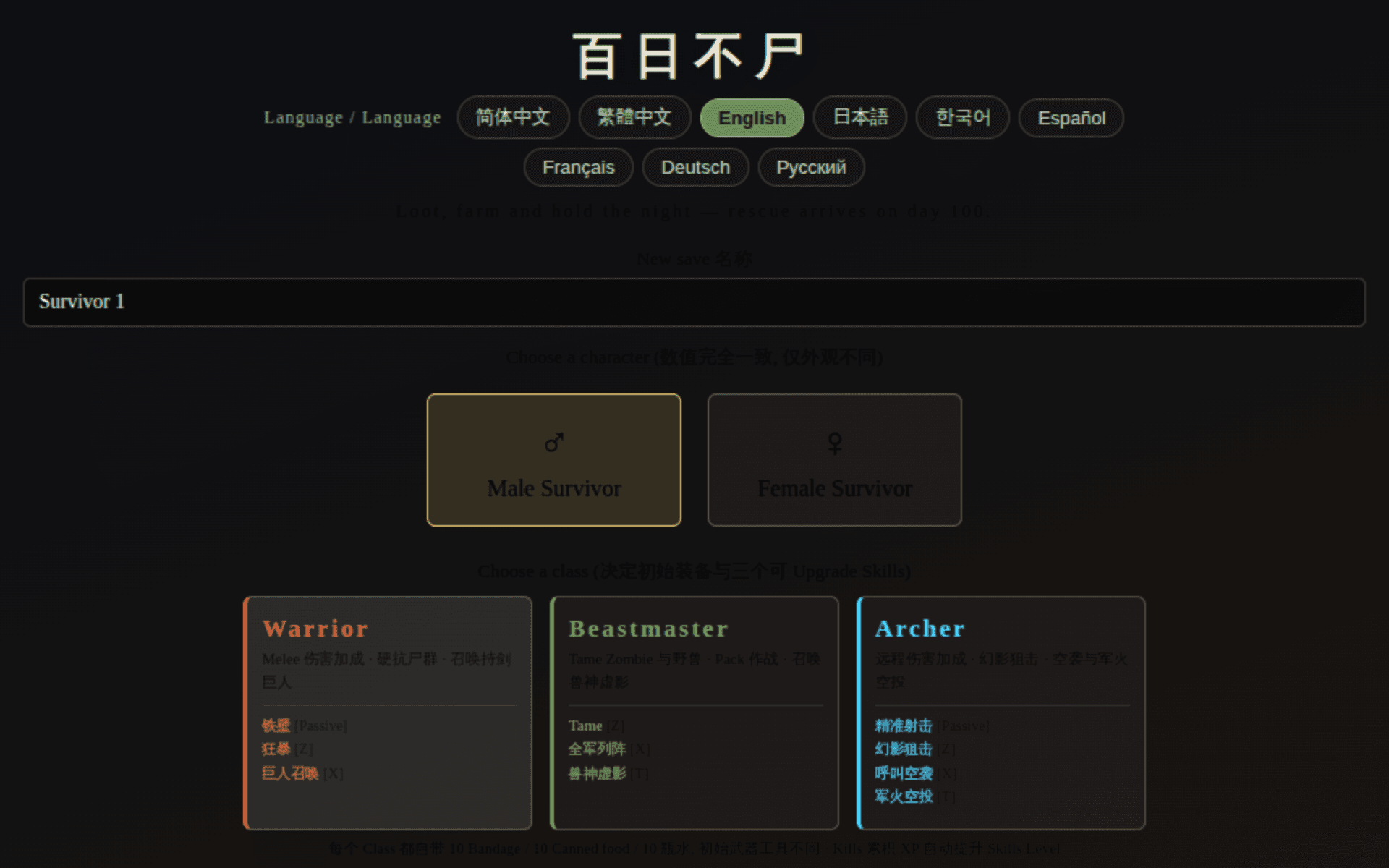The height and width of the screenshot is (868, 1389).
Task: Click the Beastmaster class heading
Action: (x=648, y=629)
